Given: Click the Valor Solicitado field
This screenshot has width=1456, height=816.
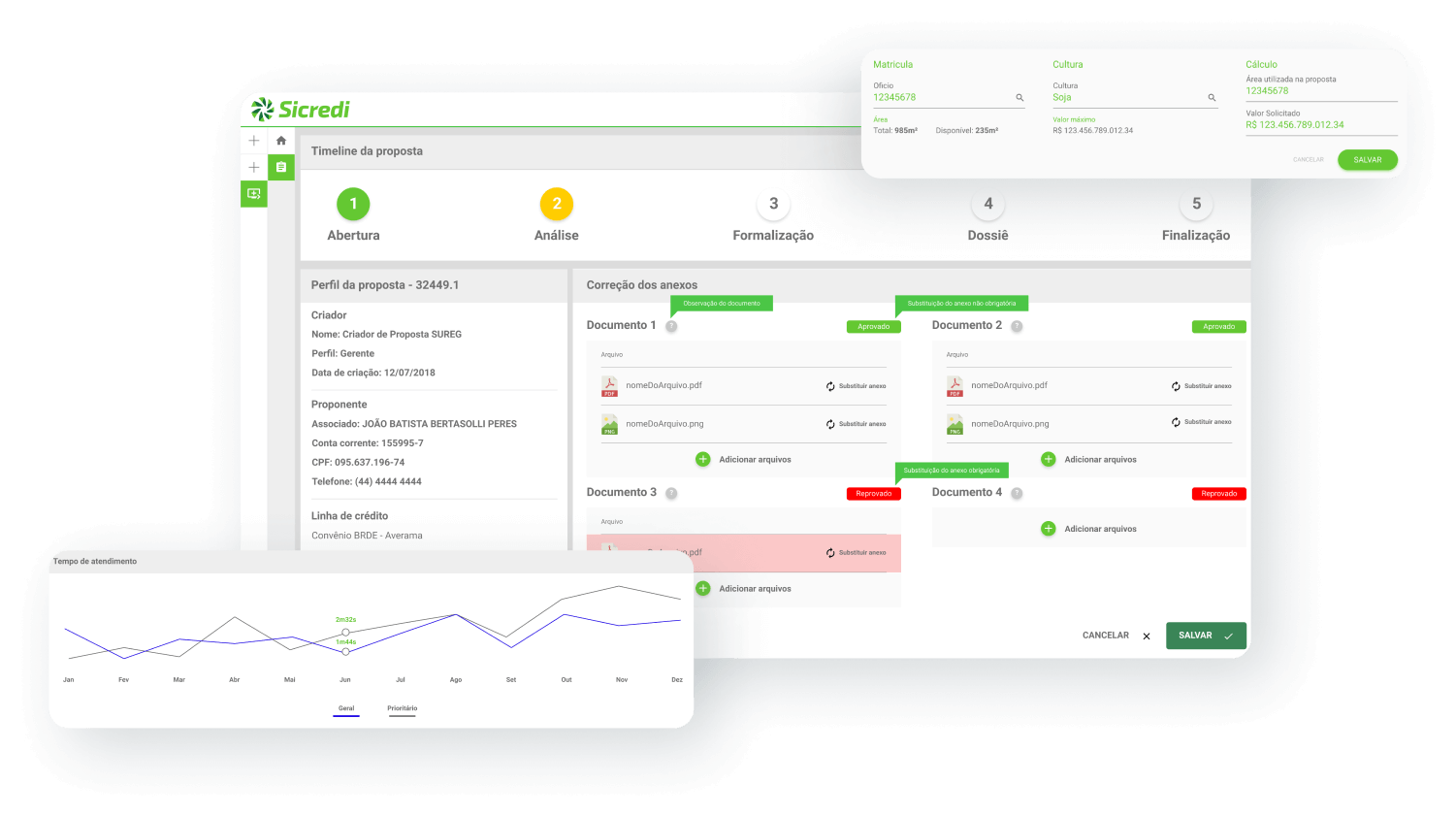Looking at the screenshot, I should tap(1321, 125).
